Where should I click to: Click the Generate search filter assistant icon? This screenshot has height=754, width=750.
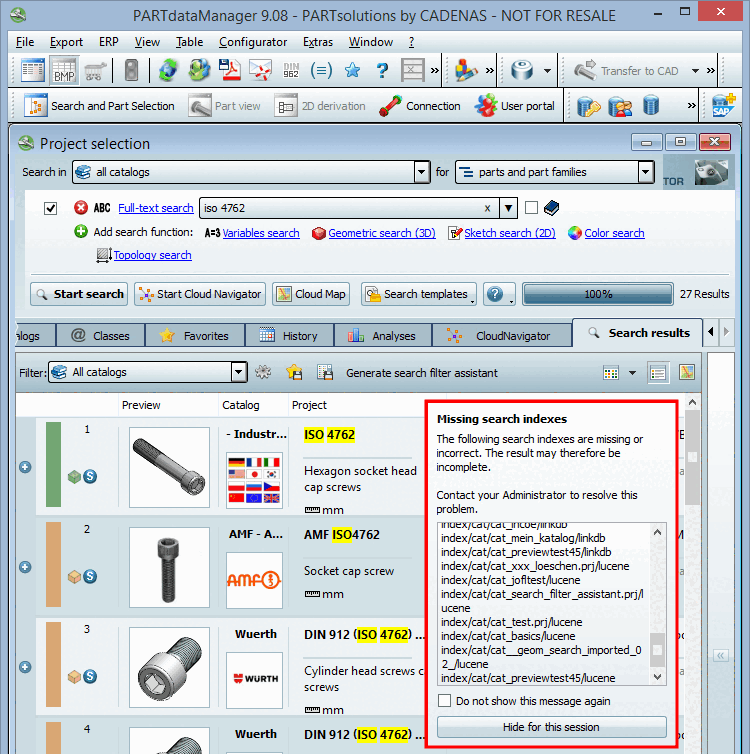pos(325,372)
